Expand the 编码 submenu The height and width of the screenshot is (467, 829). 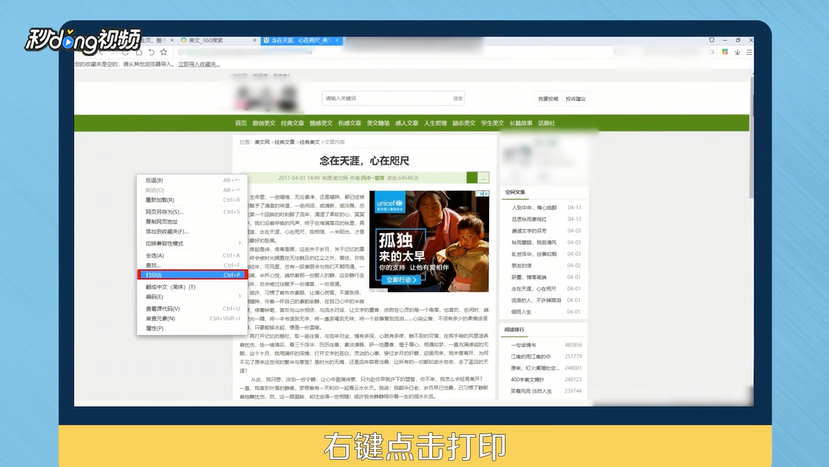[192, 297]
